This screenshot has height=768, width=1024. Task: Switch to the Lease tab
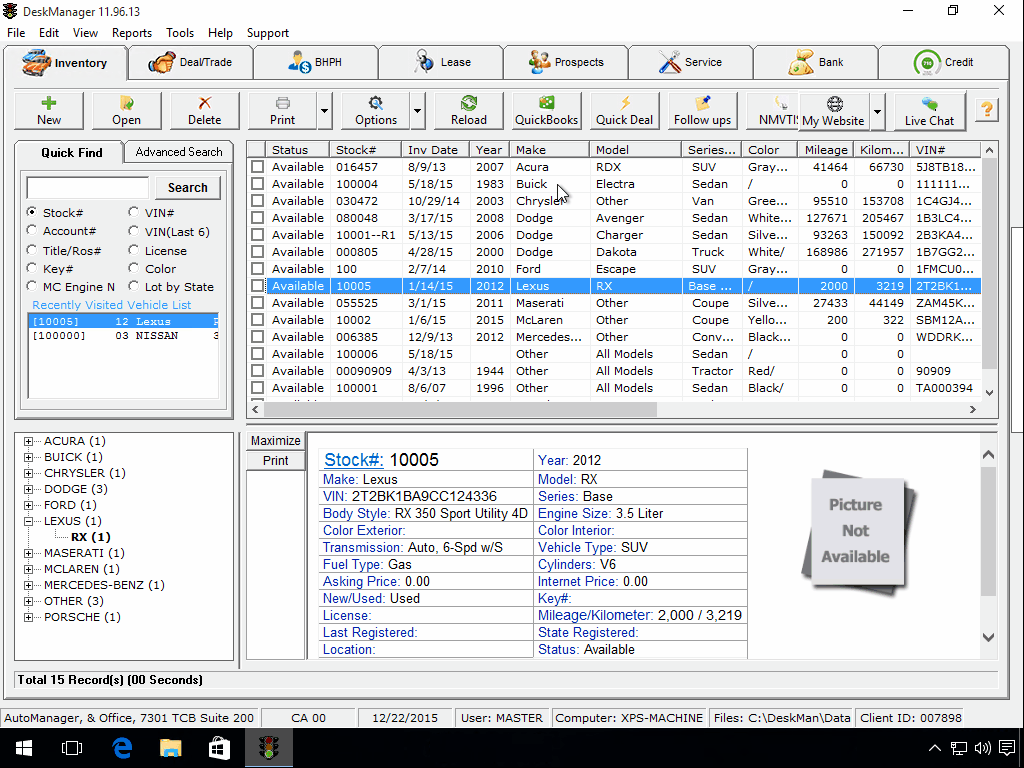pos(441,62)
